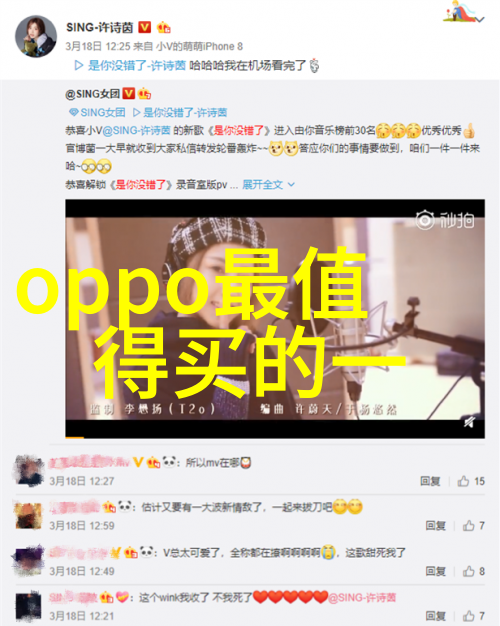Click SING-许诗茵 profile avatar

36,36
